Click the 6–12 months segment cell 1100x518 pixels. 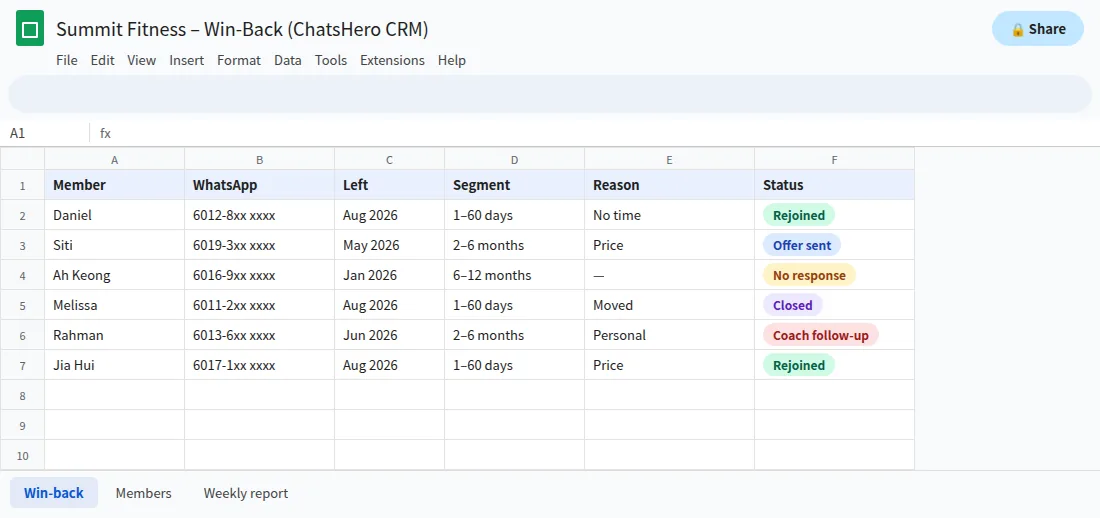(x=514, y=275)
